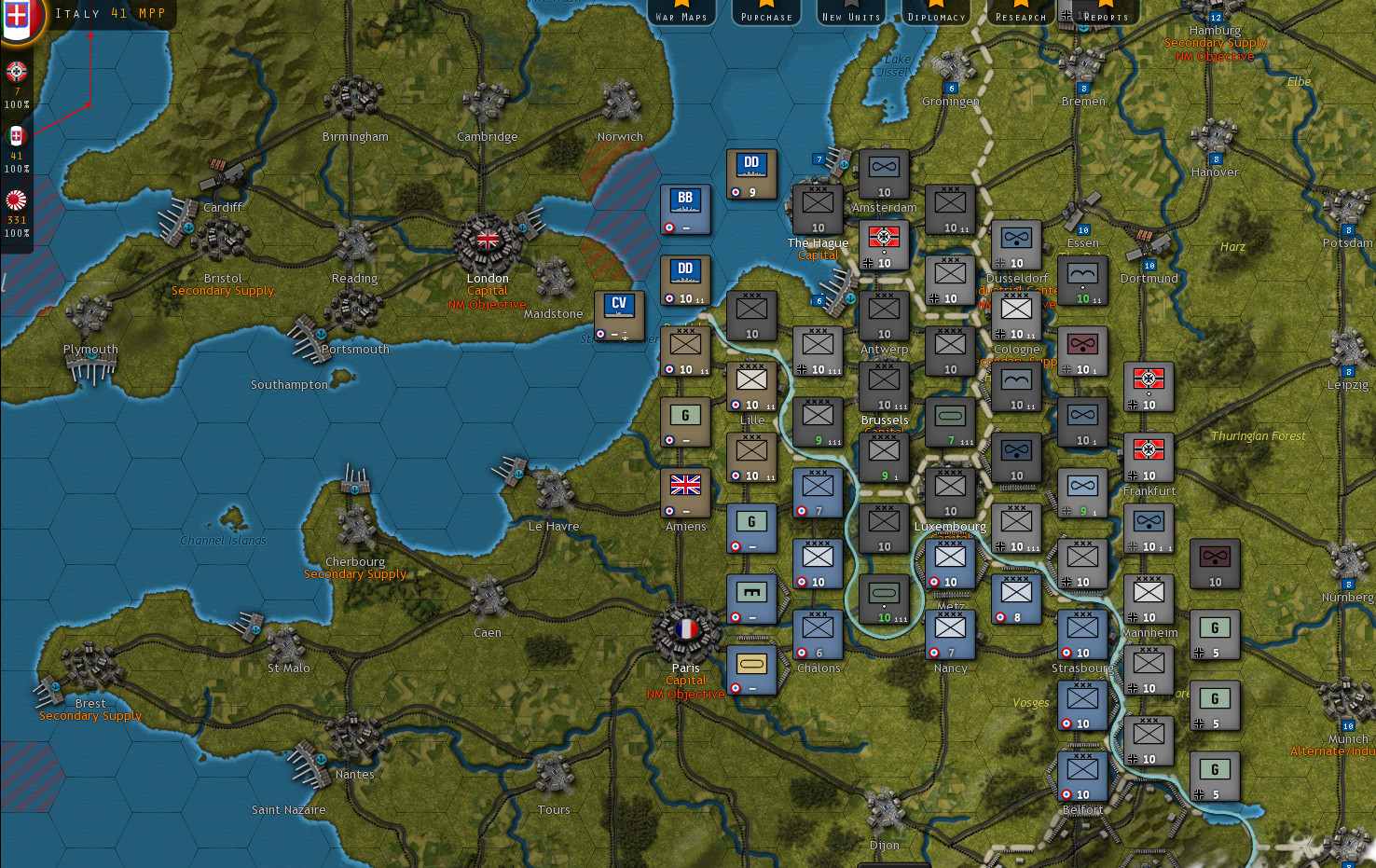Click the Caen city icon
The width and height of the screenshot is (1376, 868).
pos(488,597)
